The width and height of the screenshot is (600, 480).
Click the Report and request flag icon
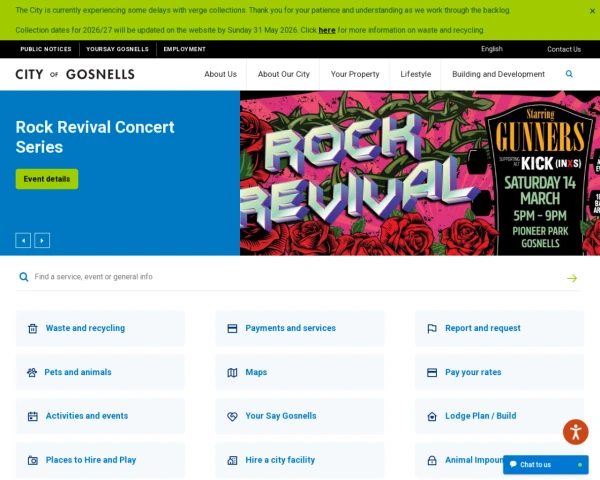click(x=432, y=328)
